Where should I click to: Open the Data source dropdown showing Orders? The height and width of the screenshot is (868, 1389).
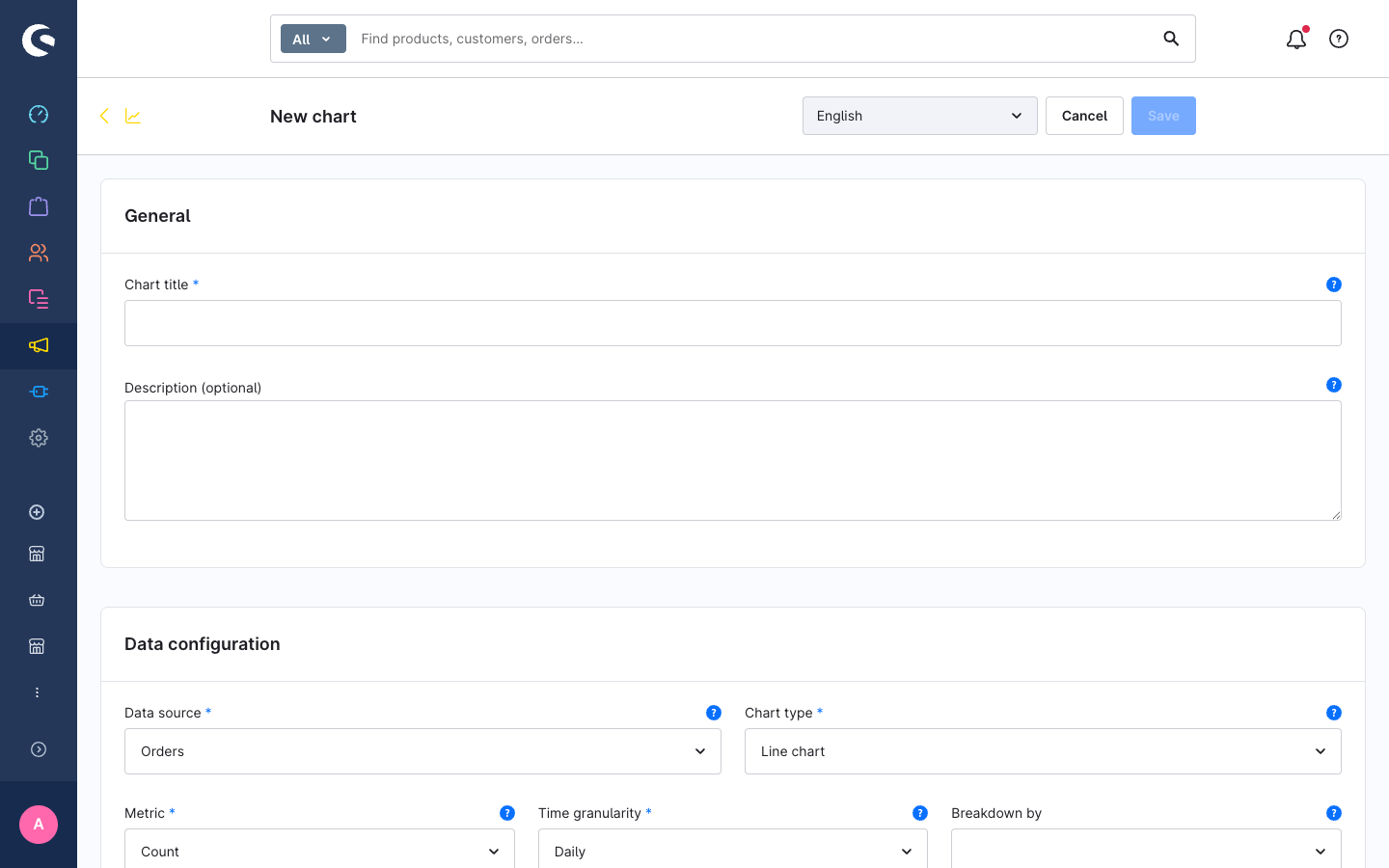422,751
